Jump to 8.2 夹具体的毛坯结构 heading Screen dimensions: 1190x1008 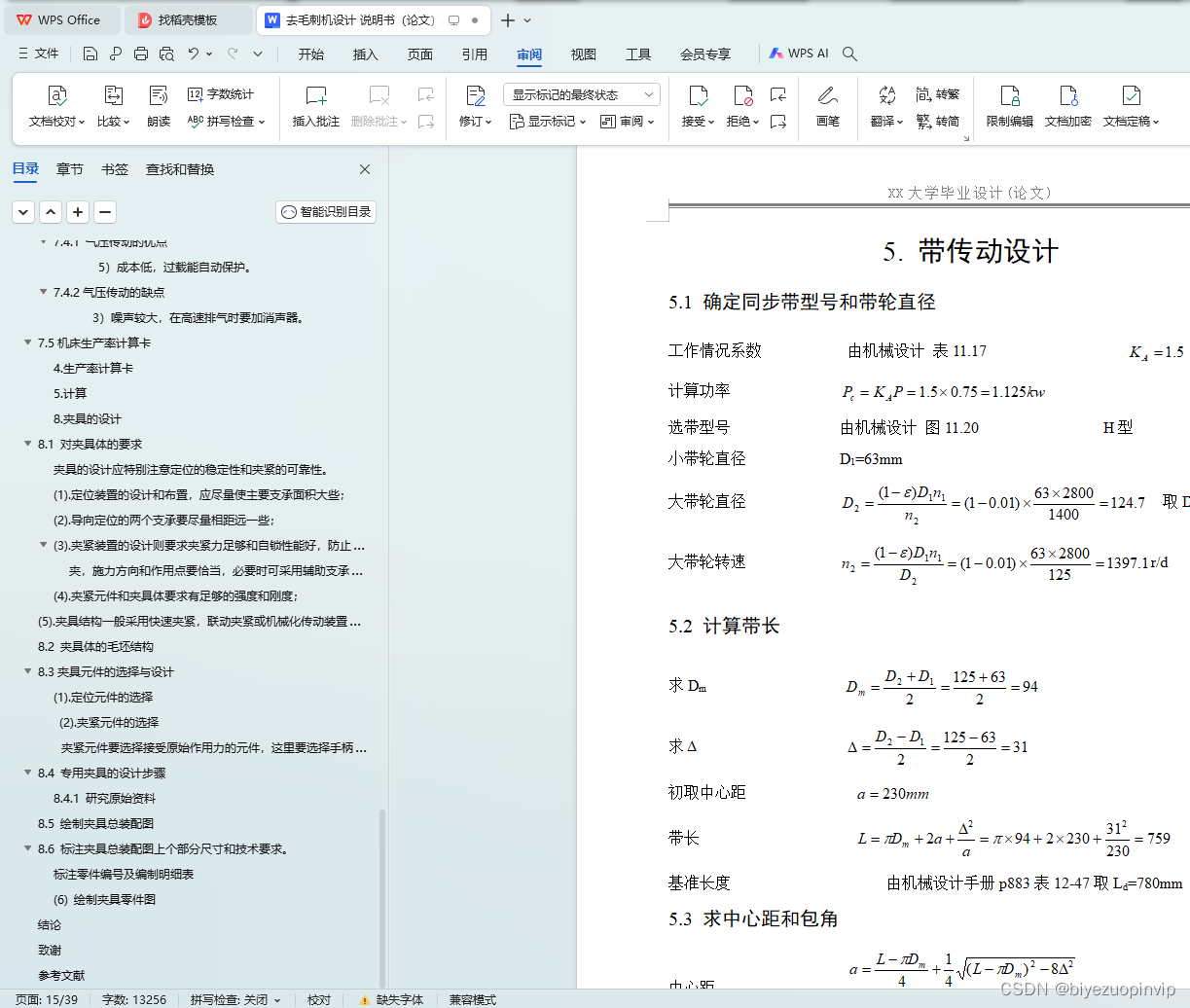[95, 647]
